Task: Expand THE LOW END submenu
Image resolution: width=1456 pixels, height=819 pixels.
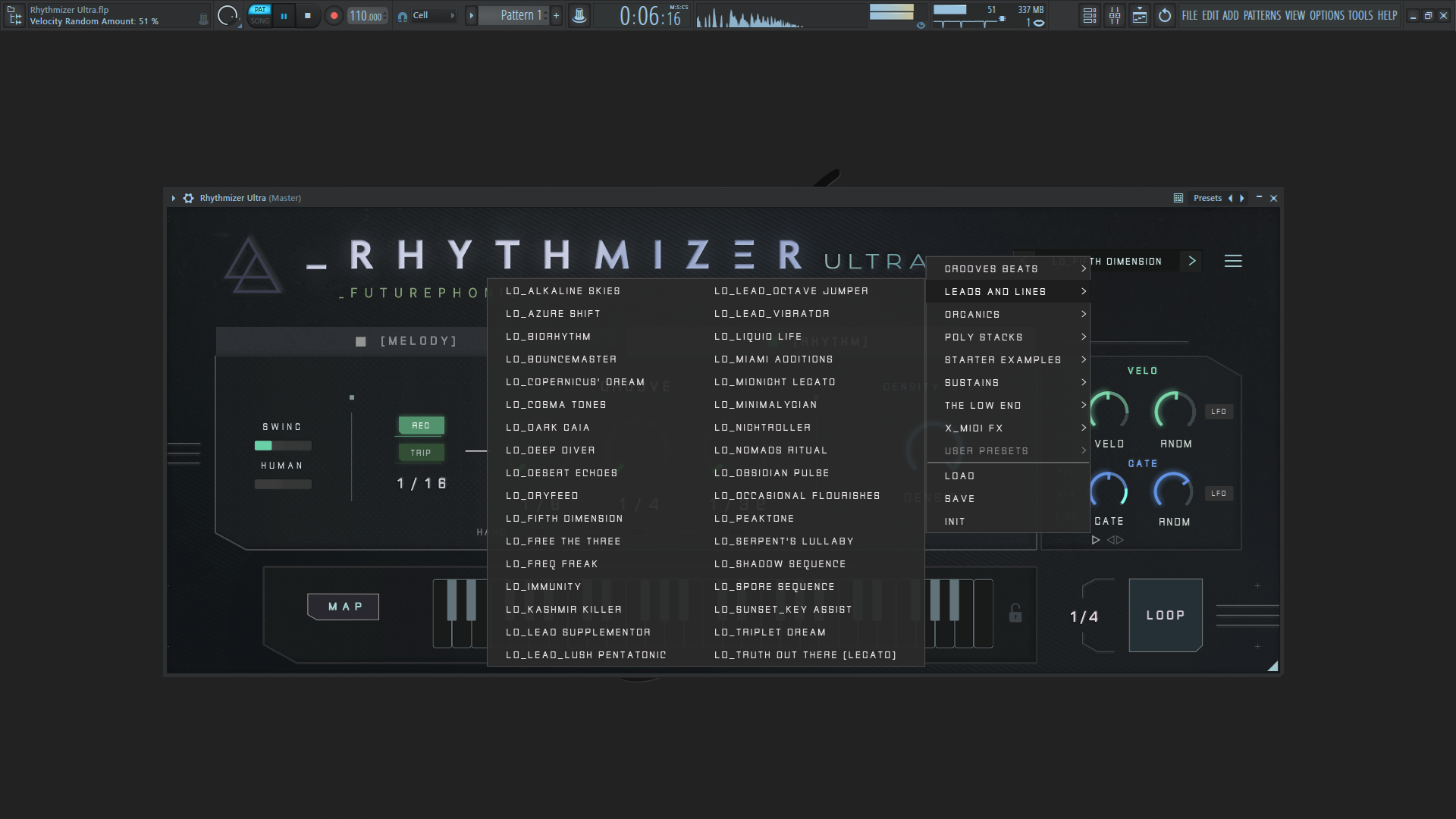Action: (1009, 405)
